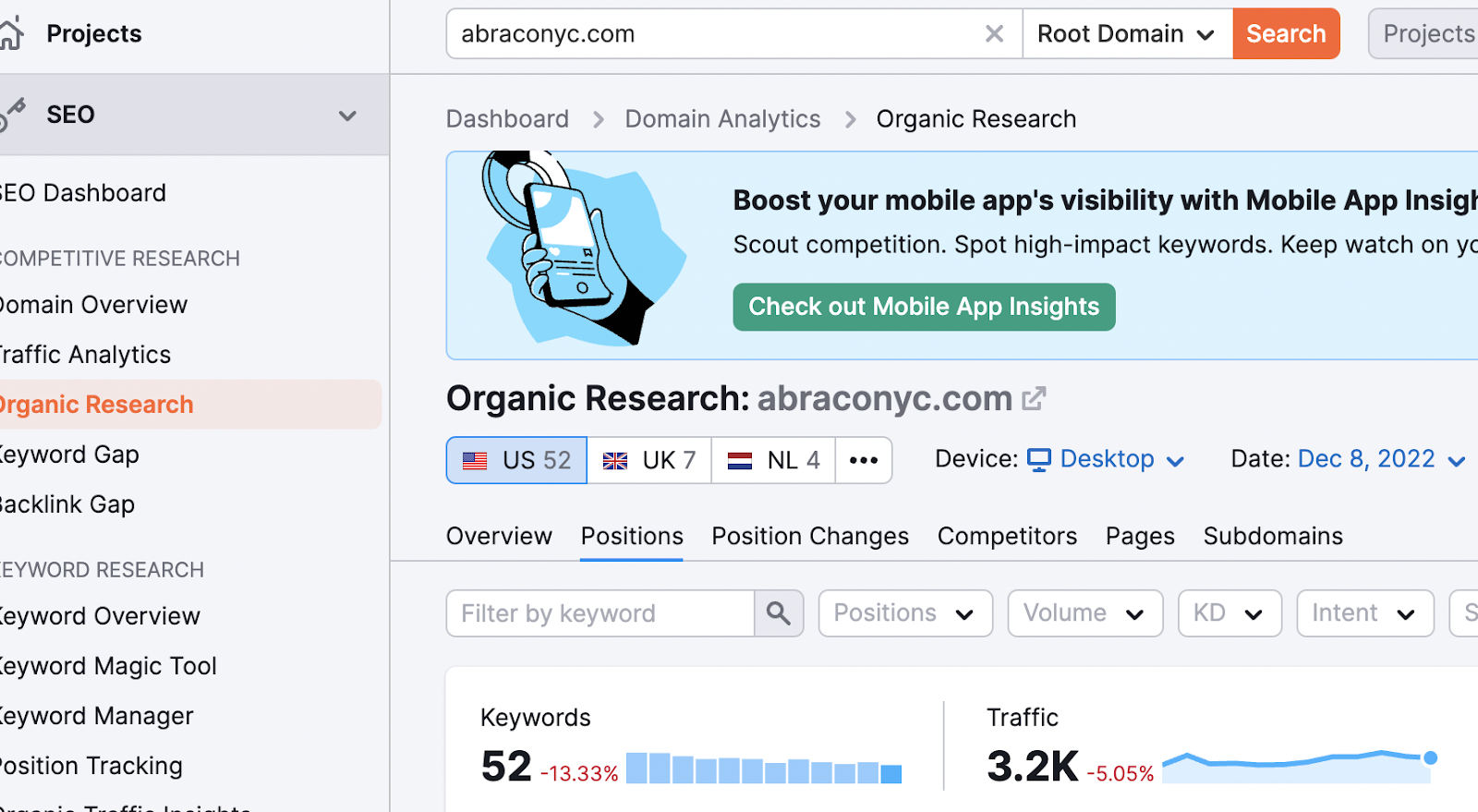Open Keyword Manager in sidebar
The width and height of the screenshot is (1478, 812).
coord(97,716)
